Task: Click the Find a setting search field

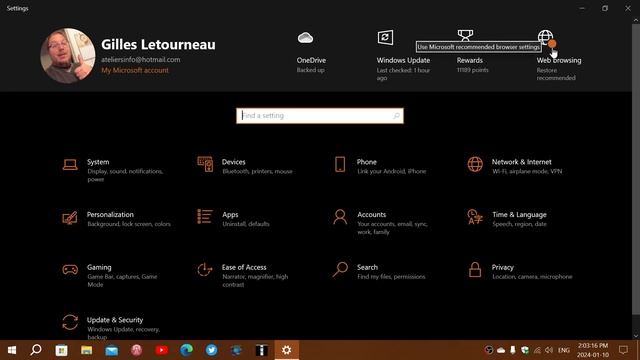Action: [320, 116]
